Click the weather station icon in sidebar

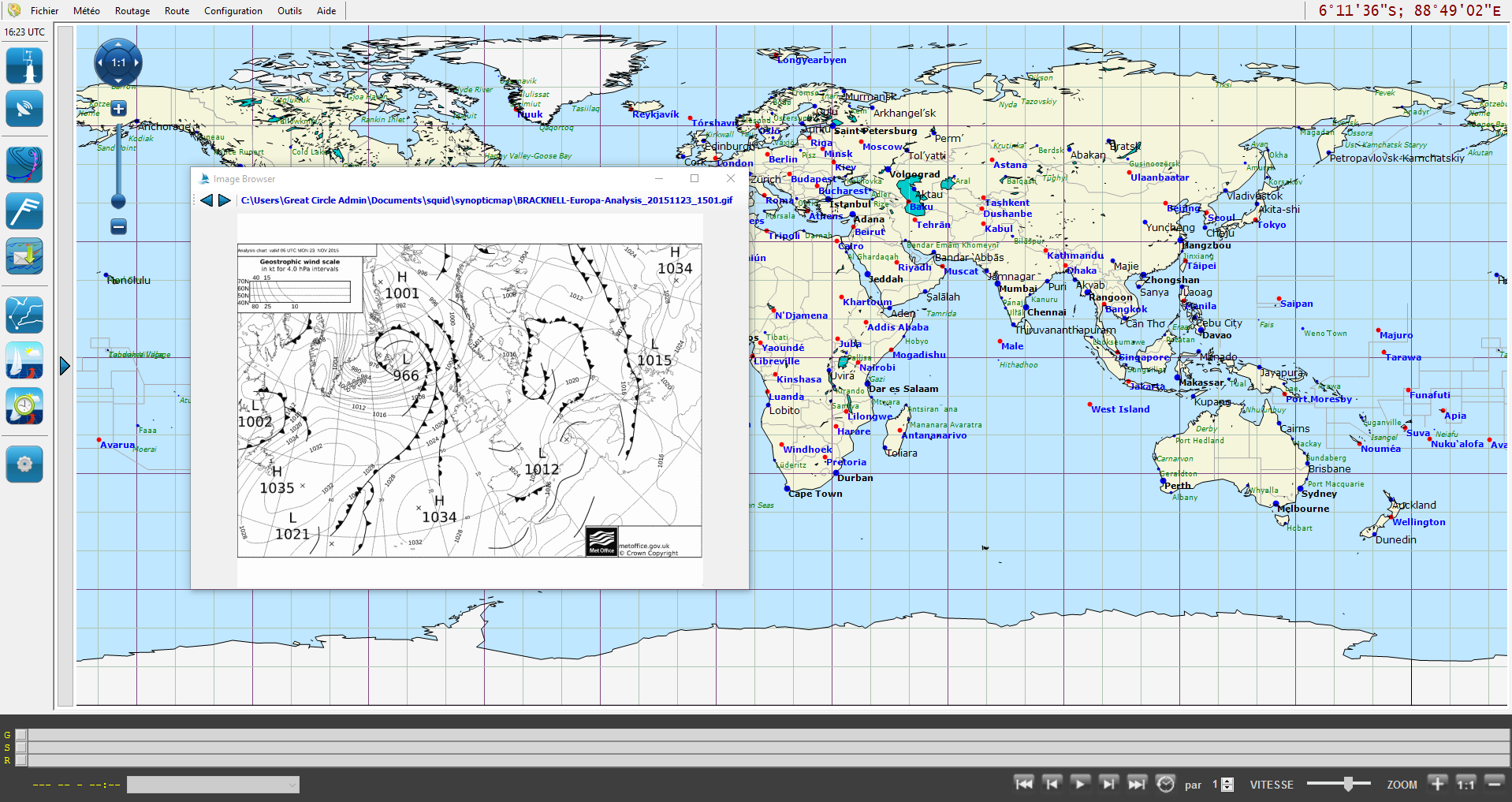[x=24, y=66]
